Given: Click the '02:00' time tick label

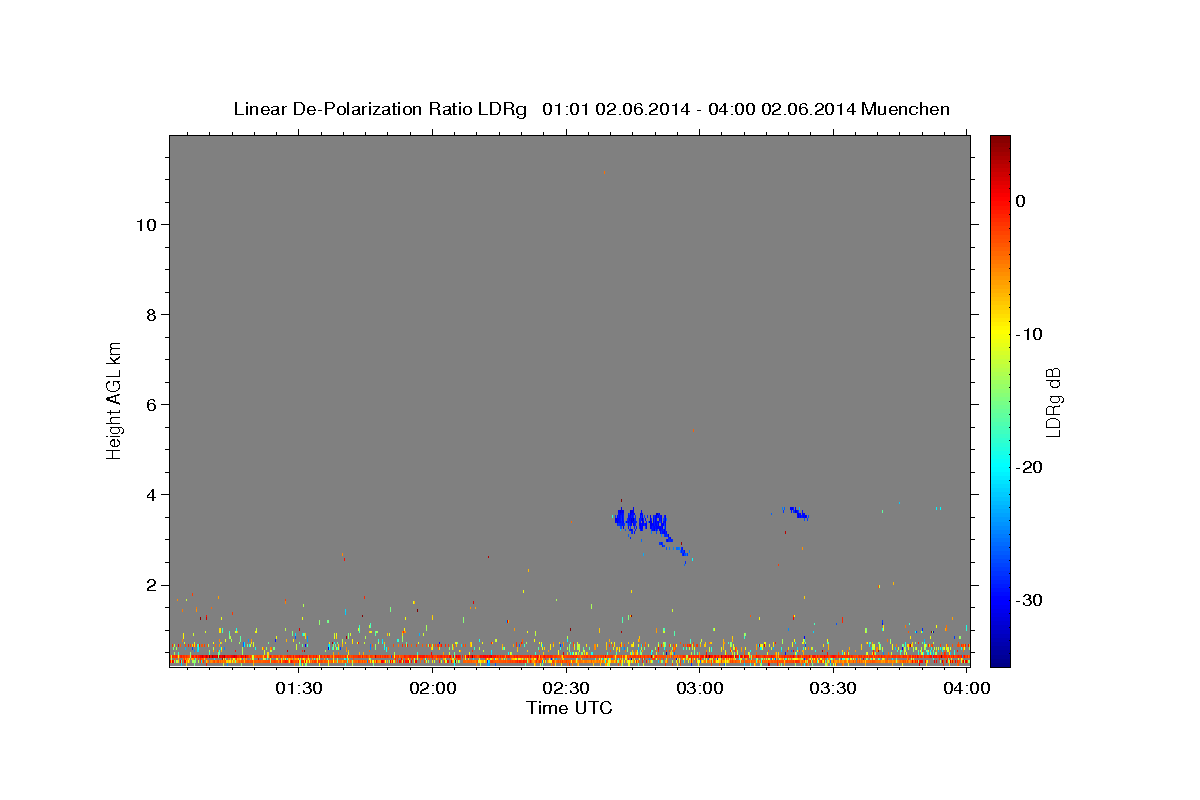Looking at the screenshot, I should [x=433, y=688].
